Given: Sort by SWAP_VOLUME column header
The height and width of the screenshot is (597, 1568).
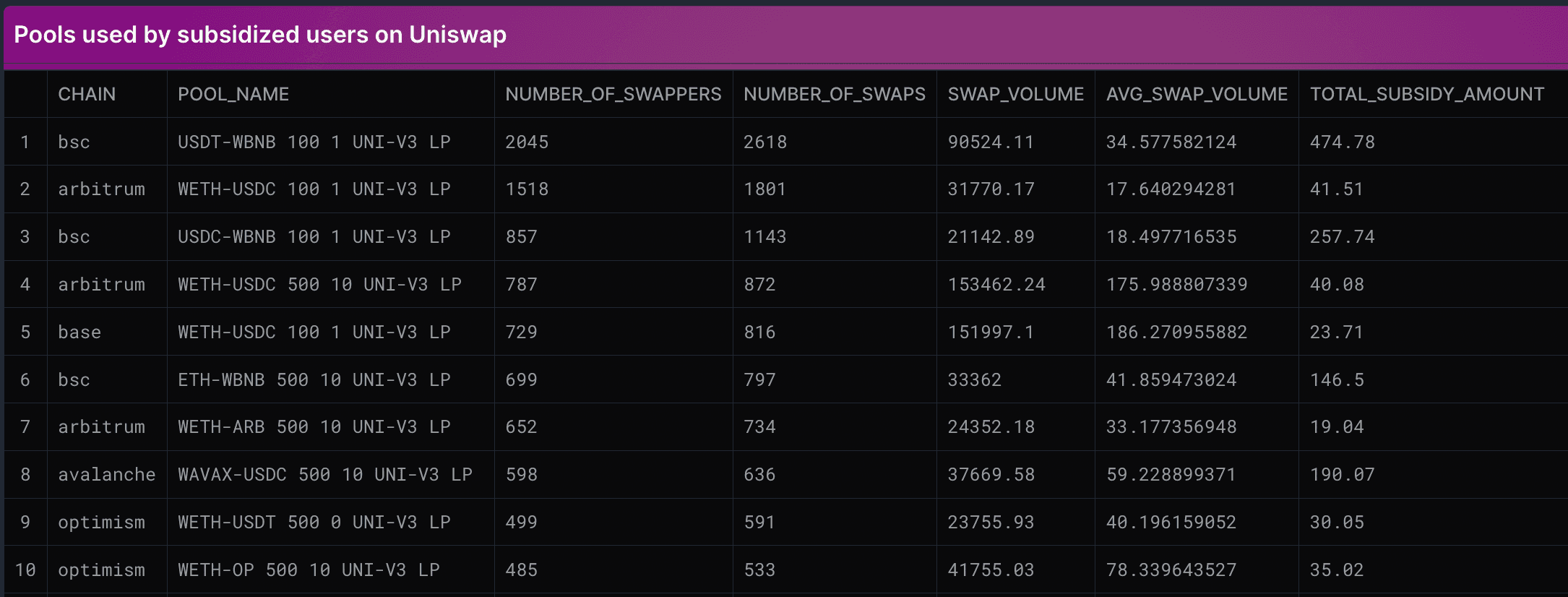Looking at the screenshot, I should 1015,94.
